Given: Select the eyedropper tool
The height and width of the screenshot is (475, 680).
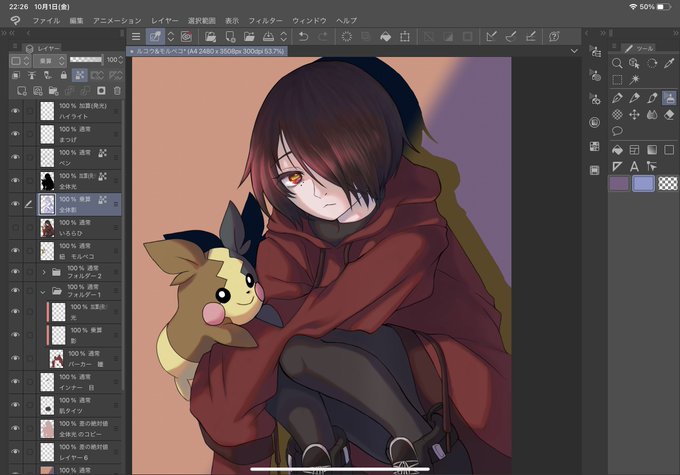Looking at the screenshot, I should (x=669, y=63).
